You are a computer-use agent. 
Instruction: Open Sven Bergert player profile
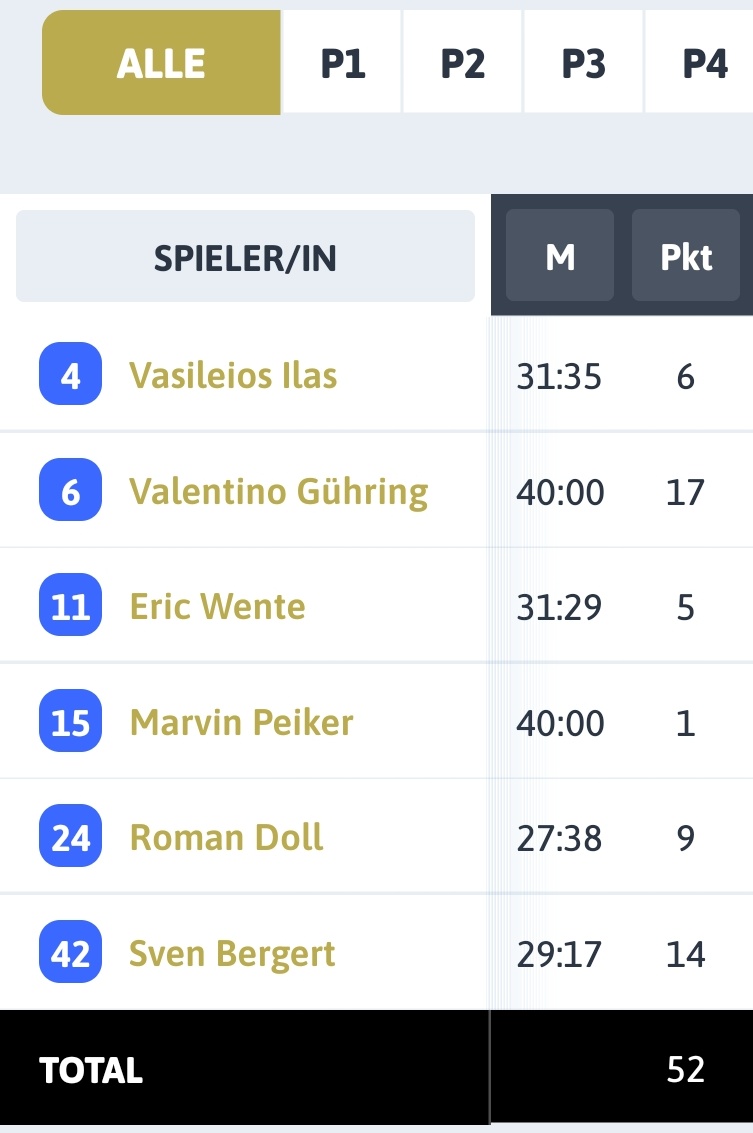tap(232, 954)
